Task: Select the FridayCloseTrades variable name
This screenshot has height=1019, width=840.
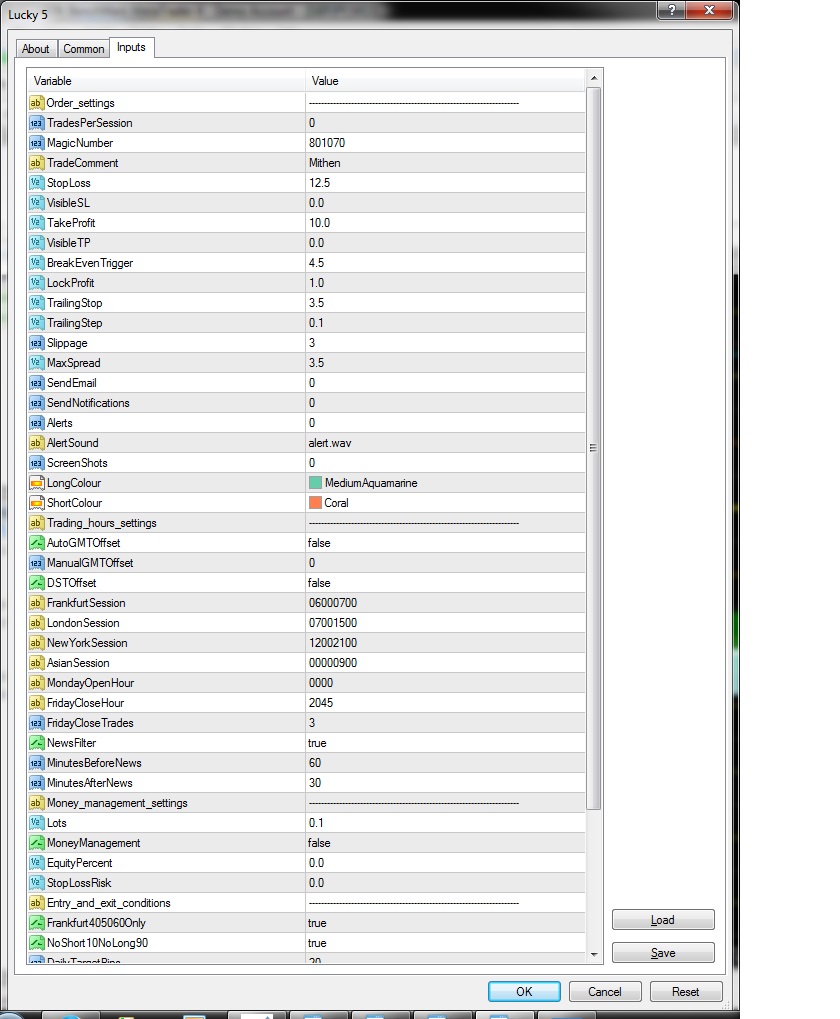Action: (x=90, y=723)
